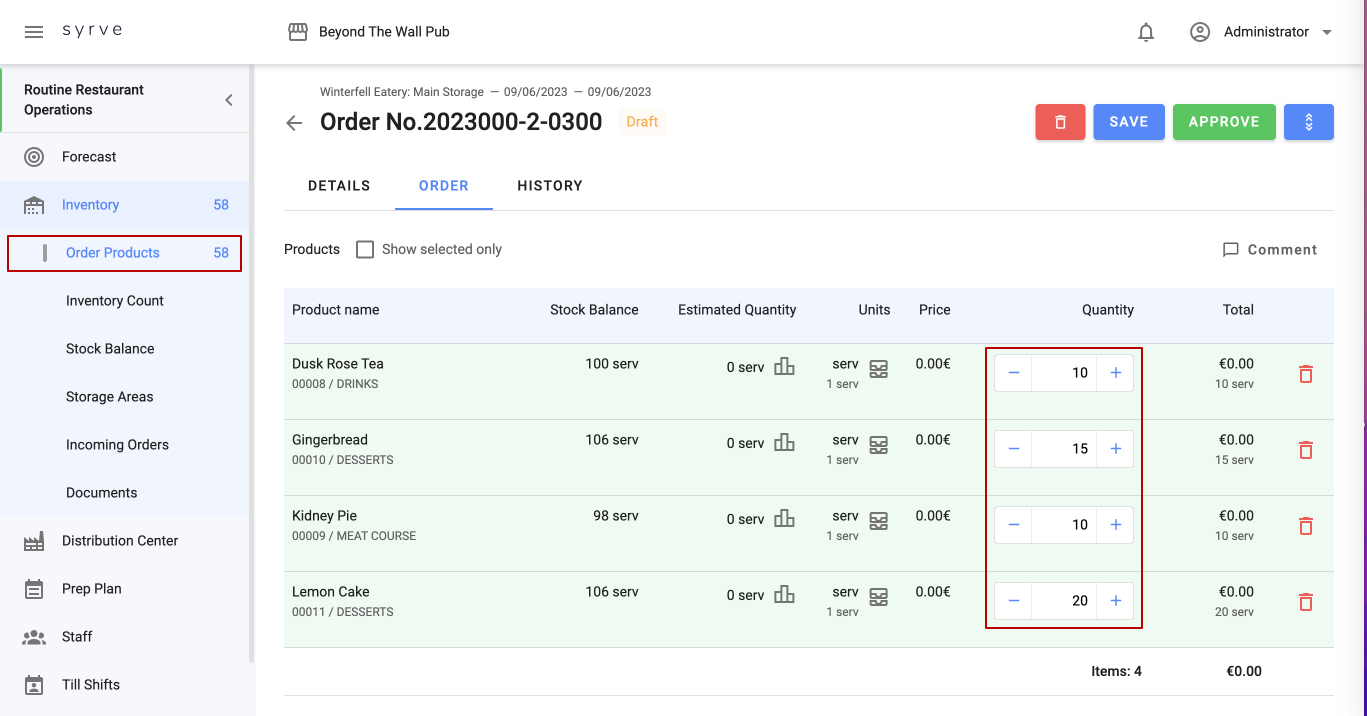Open the blue more actions button
Viewport: 1367px width, 716px height.
(1308, 122)
